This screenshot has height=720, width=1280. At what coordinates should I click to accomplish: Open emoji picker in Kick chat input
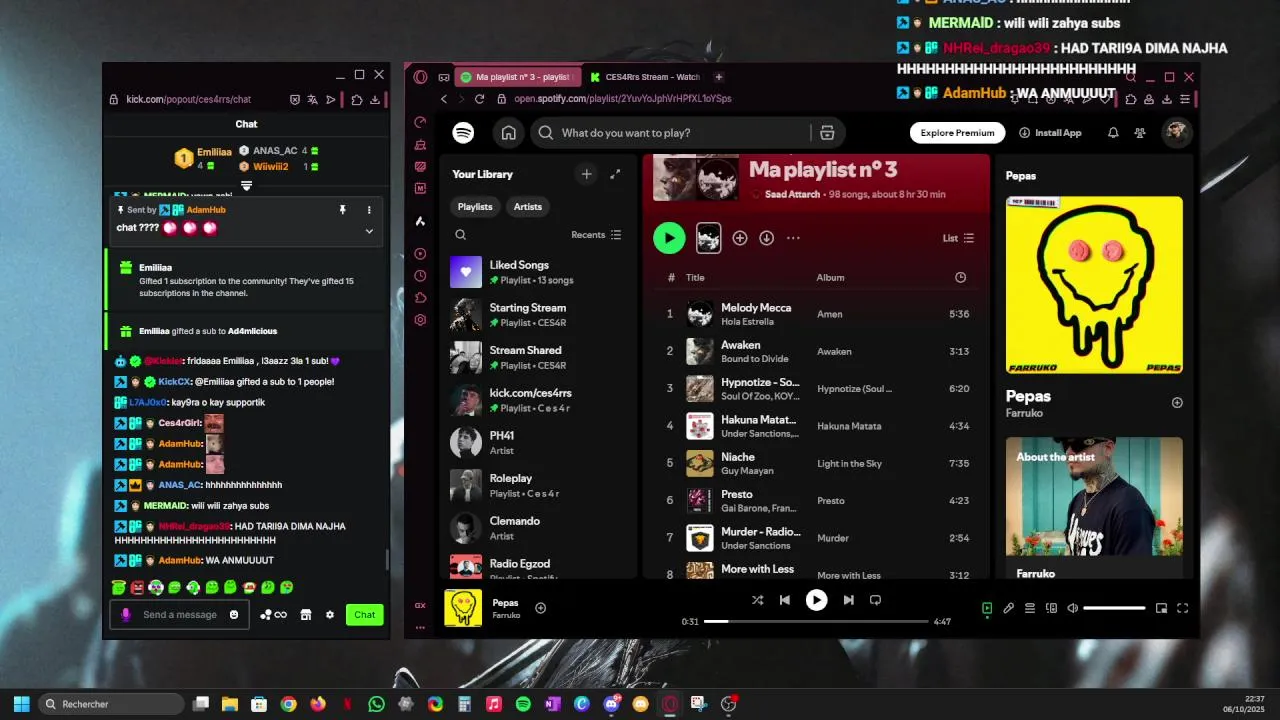coord(234,615)
